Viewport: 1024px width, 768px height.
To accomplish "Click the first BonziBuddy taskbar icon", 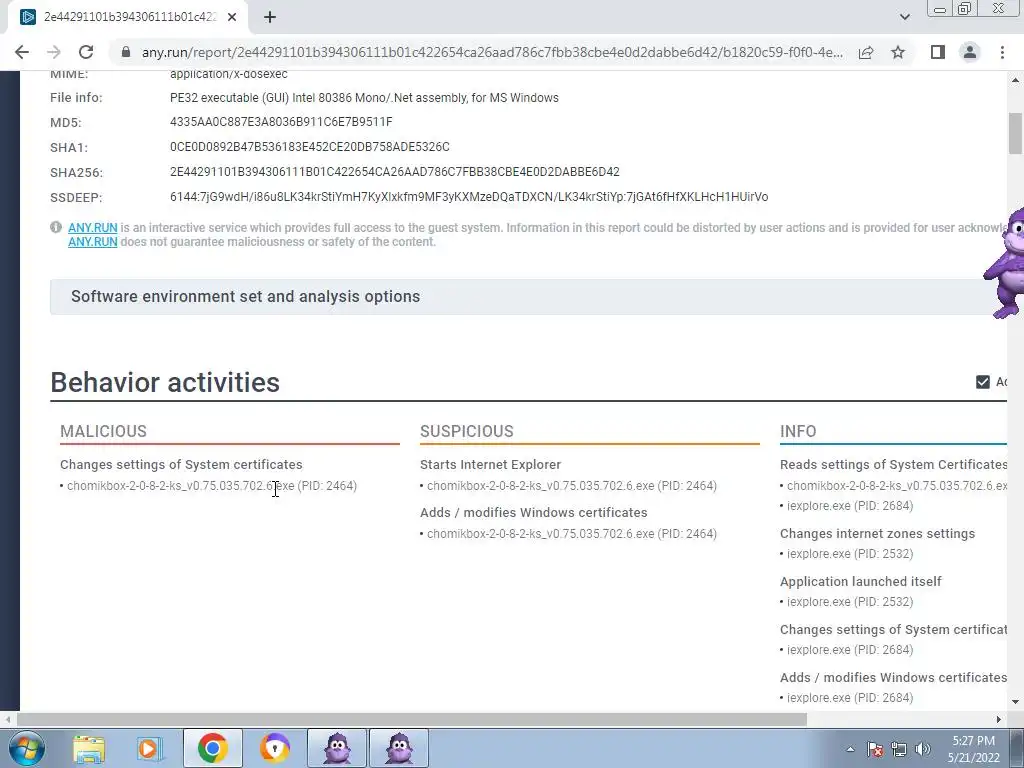I will [x=337, y=748].
